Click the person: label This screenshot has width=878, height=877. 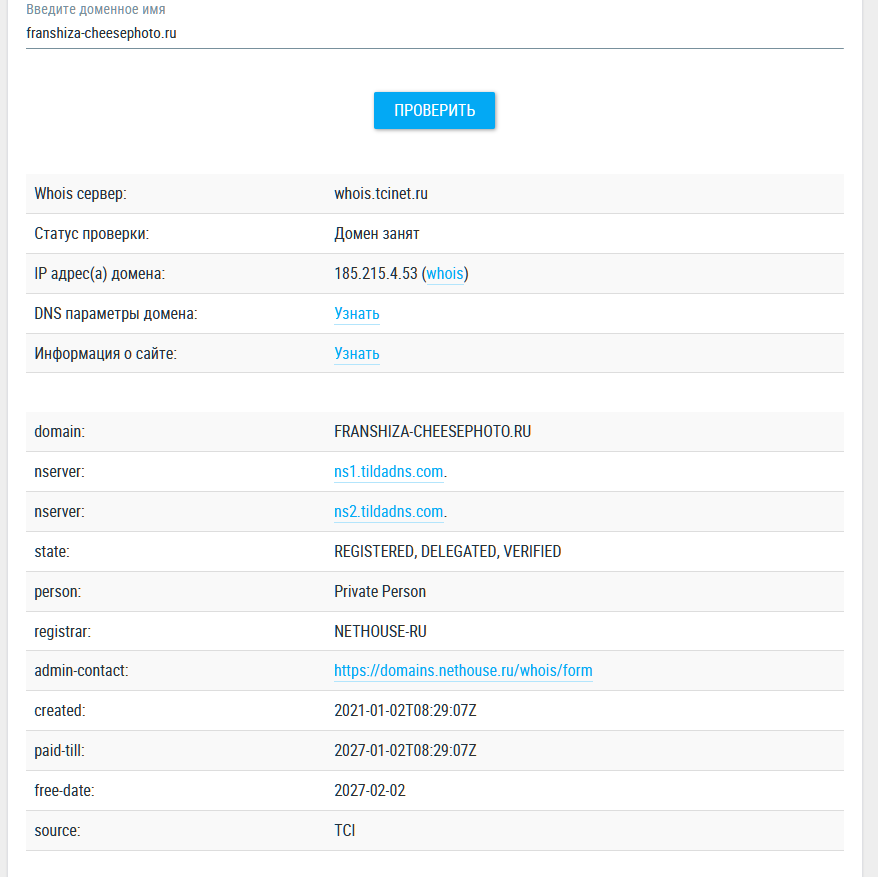click(57, 591)
